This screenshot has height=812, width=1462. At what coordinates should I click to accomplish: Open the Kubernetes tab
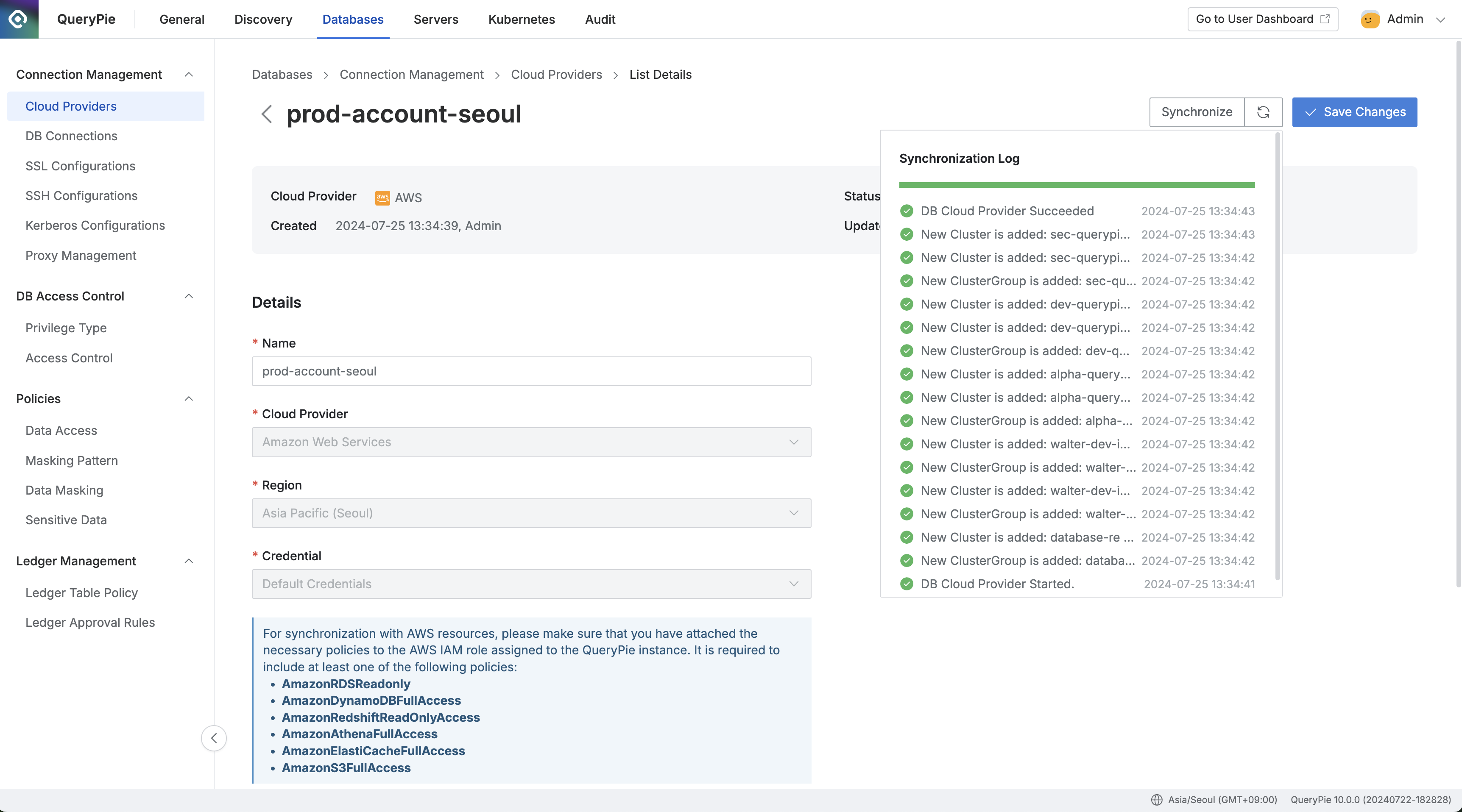(522, 19)
